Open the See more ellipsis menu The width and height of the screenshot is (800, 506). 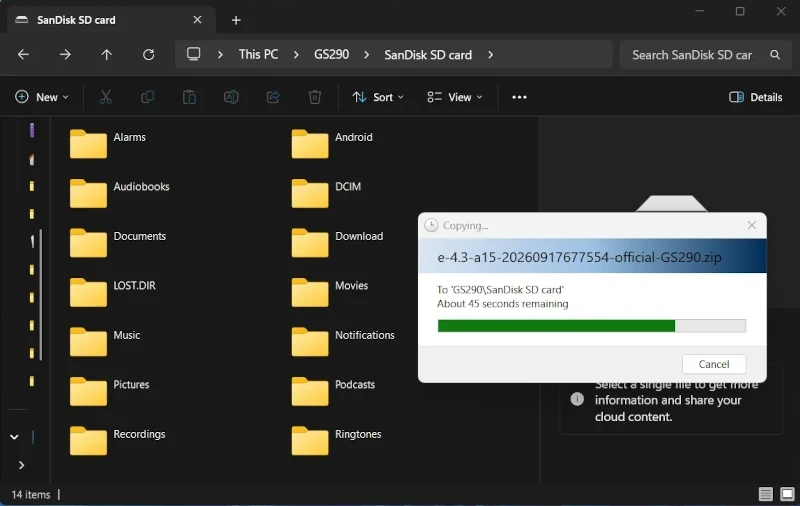pyautogui.click(x=519, y=97)
